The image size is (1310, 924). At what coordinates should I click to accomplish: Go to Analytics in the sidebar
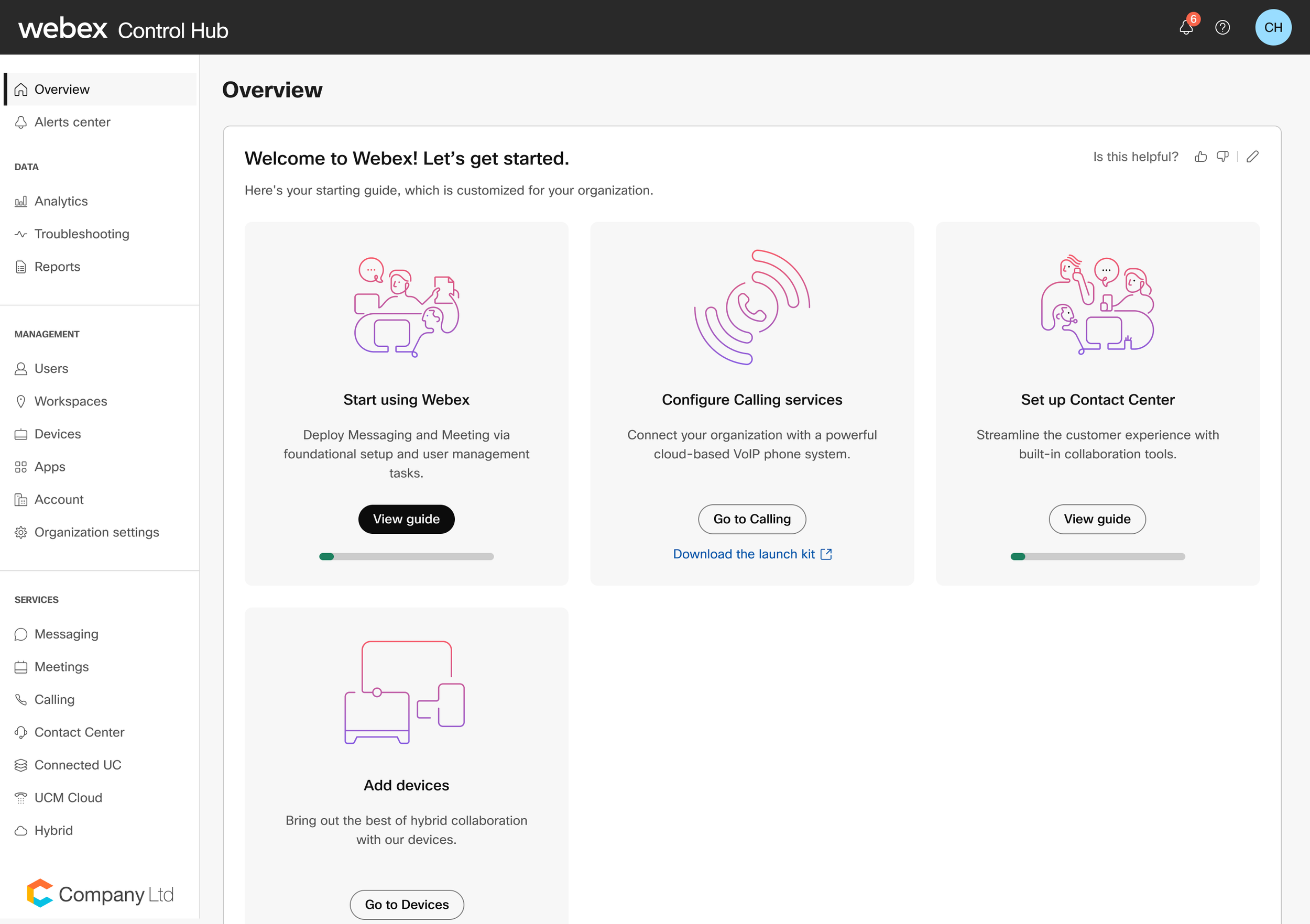tap(60, 201)
